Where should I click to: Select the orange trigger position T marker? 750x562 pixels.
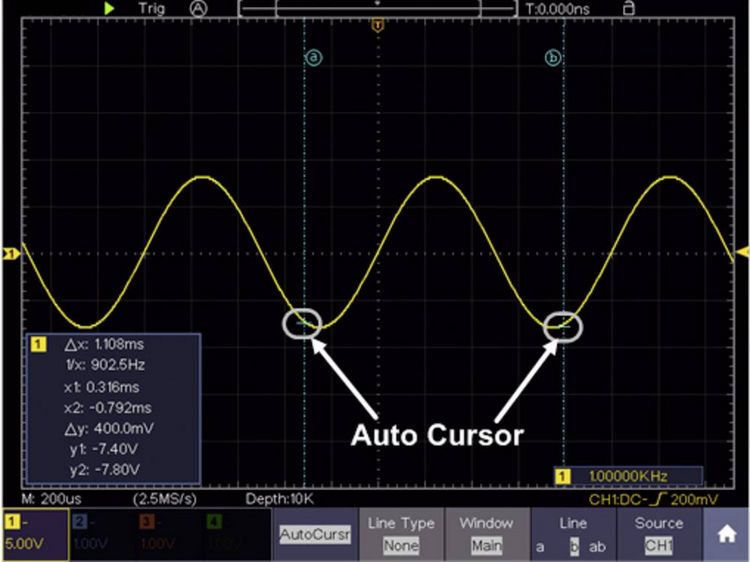[377, 25]
